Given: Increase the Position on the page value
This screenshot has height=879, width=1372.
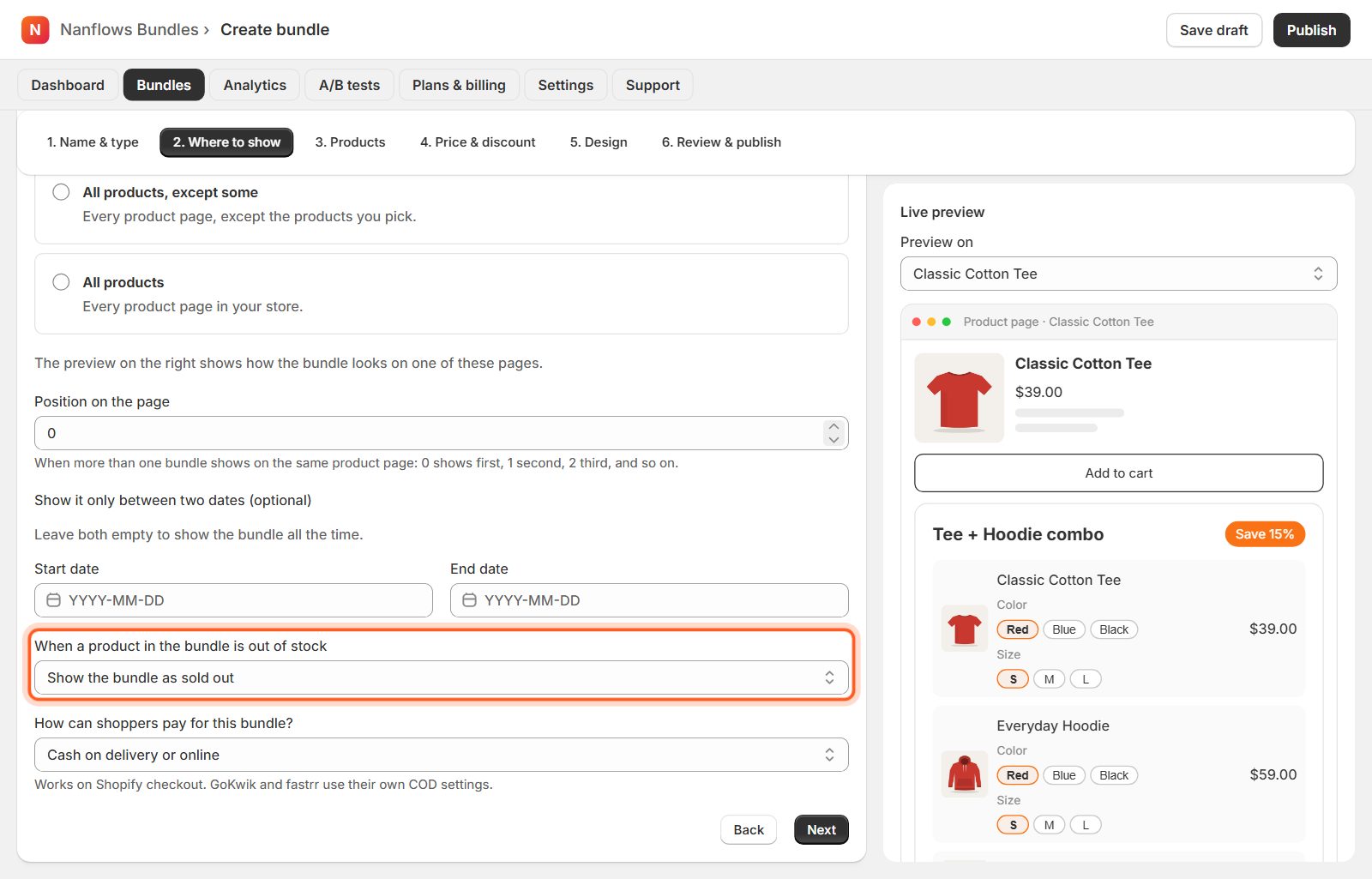Looking at the screenshot, I should click(833, 426).
